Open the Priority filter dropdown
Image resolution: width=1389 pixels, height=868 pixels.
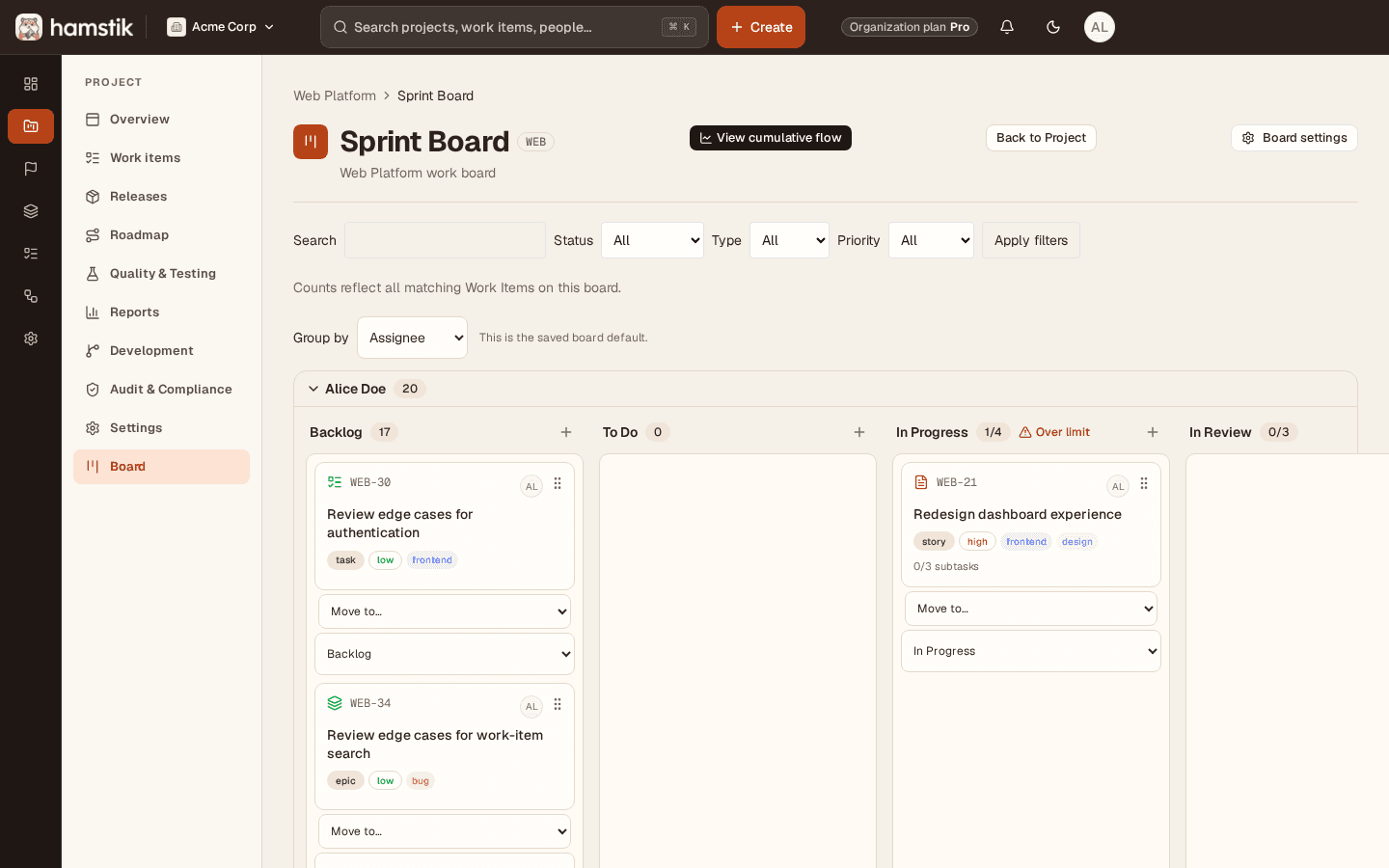click(932, 240)
